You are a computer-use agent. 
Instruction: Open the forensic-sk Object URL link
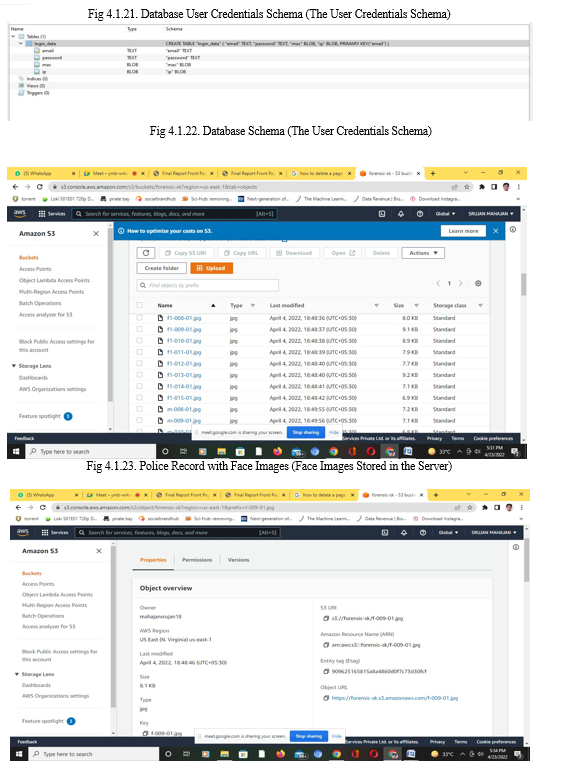coord(395,698)
